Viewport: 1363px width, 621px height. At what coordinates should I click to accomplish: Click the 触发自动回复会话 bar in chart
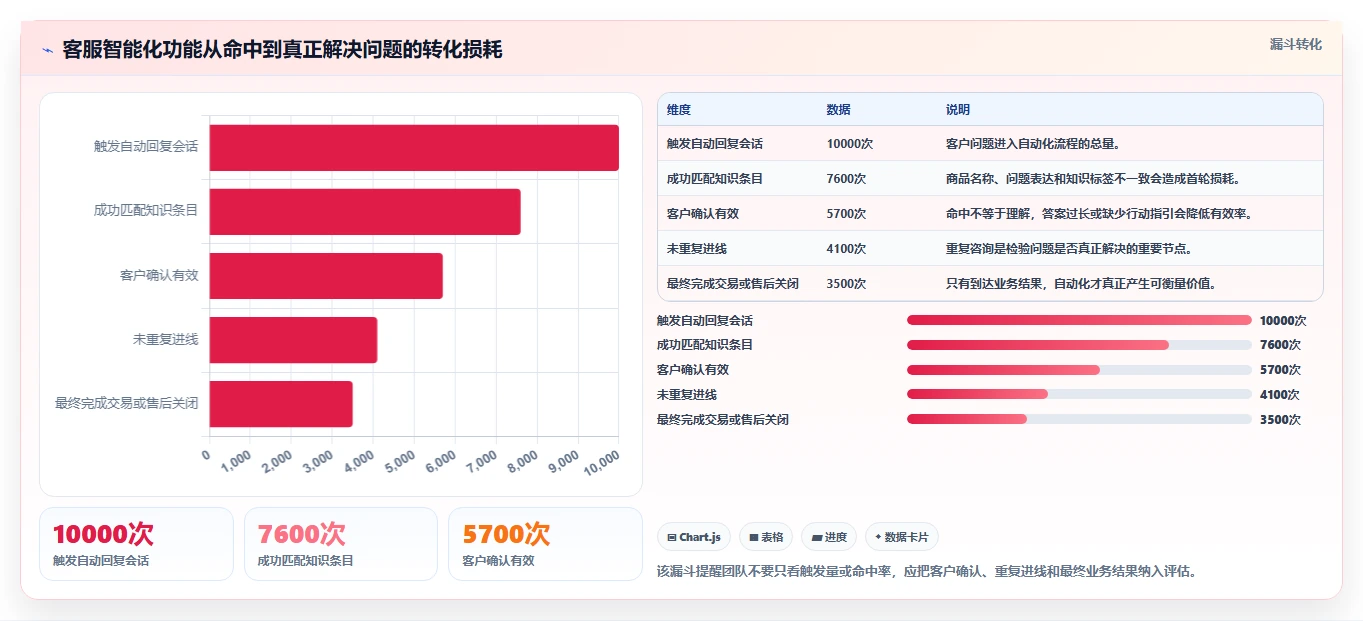click(x=414, y=148)
